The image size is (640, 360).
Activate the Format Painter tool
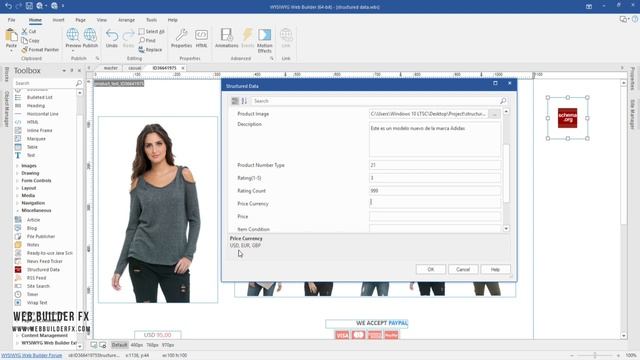tap(40, 49)
